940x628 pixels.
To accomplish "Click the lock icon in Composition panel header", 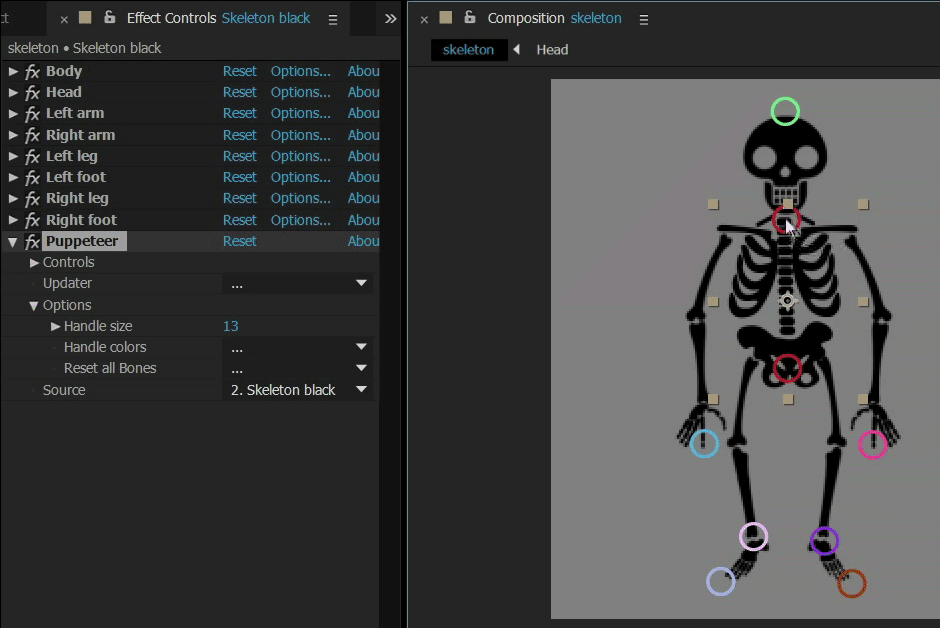I will pos(470,18).
